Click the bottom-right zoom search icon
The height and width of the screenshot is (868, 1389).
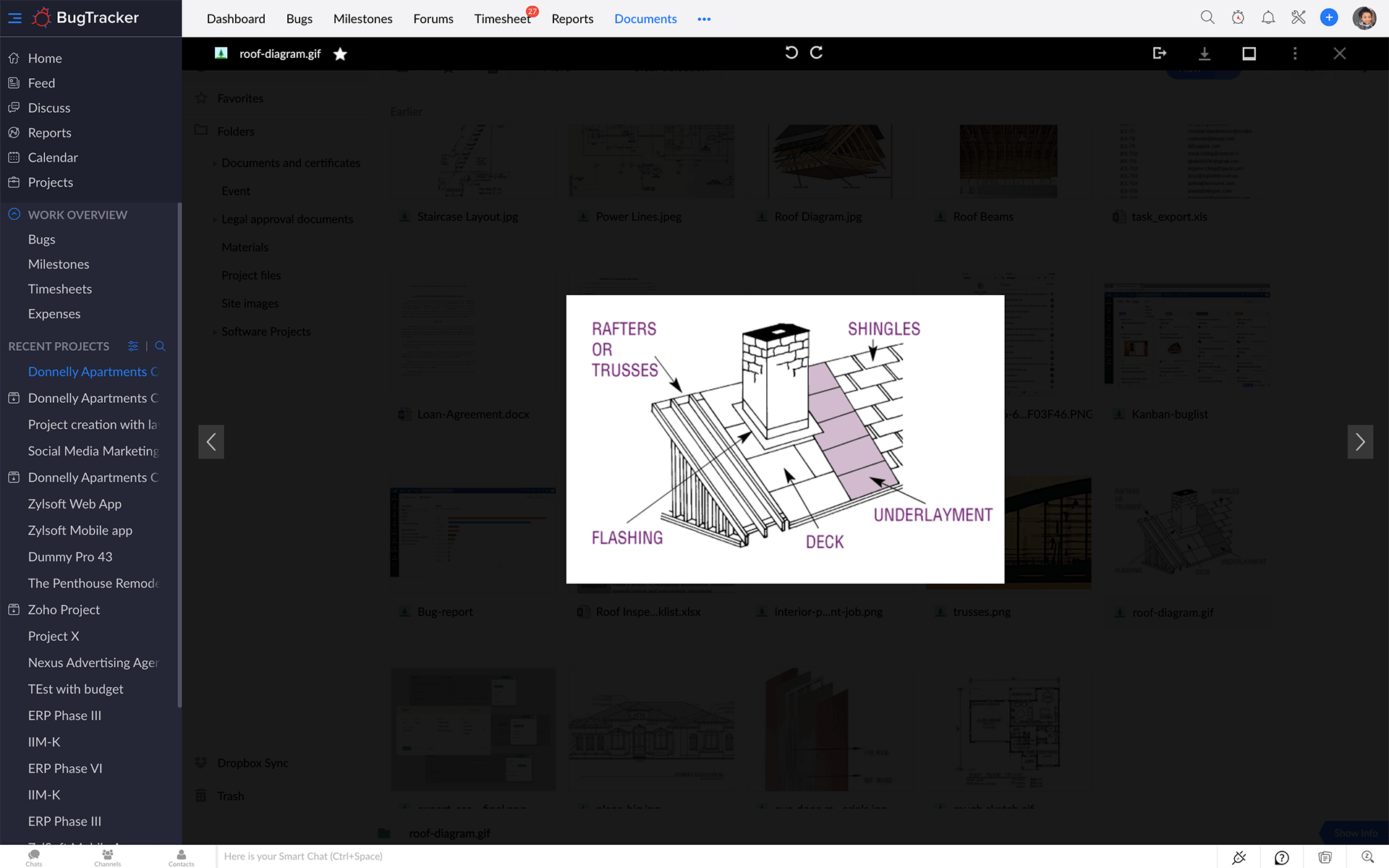coord(1367,857)
